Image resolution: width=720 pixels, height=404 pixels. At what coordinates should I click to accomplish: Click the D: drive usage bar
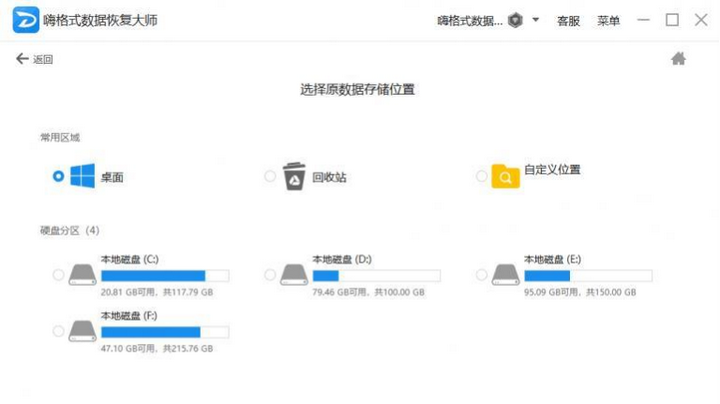[x=377, y=275]
